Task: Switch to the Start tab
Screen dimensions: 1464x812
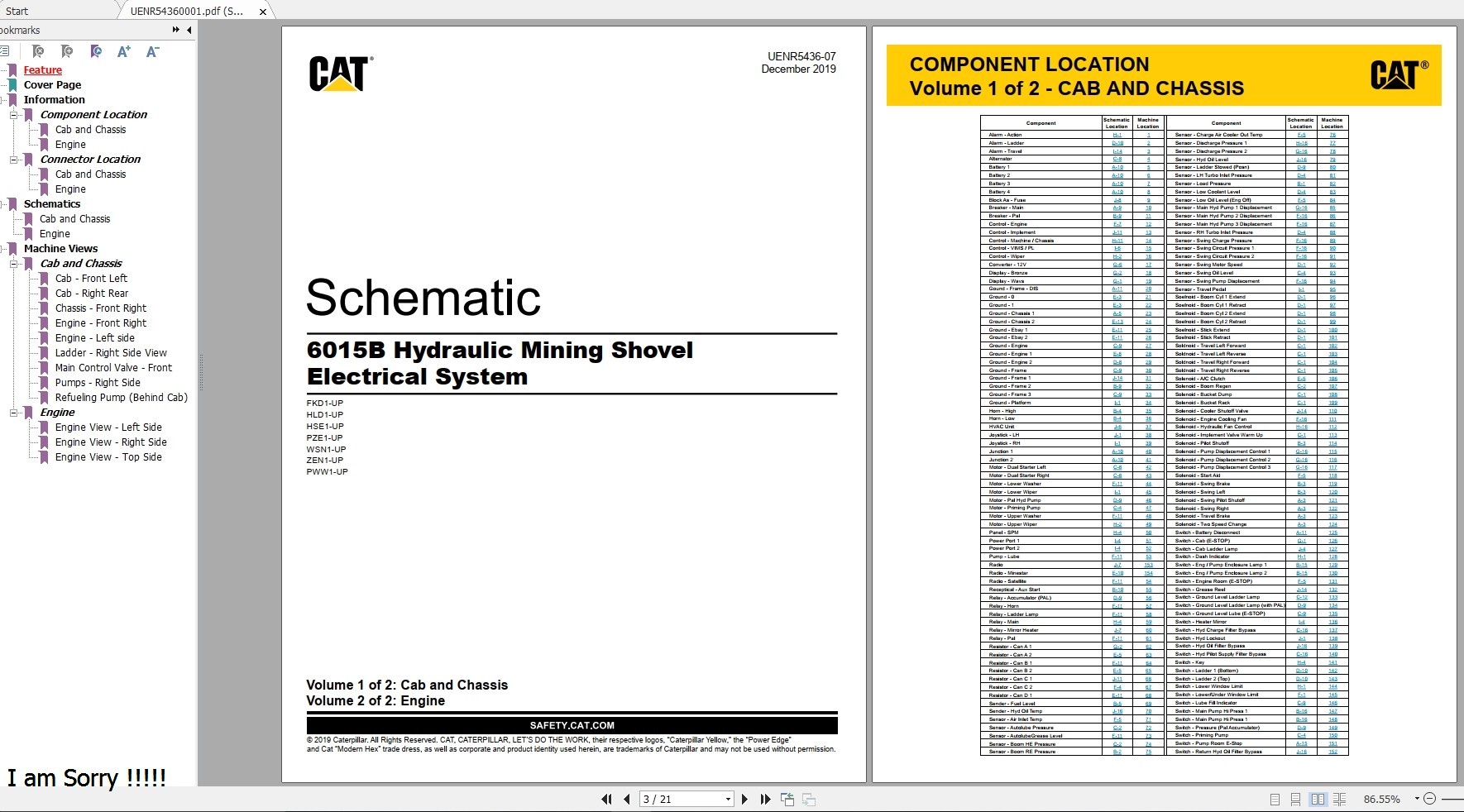Action: click(x=17, y=11)
